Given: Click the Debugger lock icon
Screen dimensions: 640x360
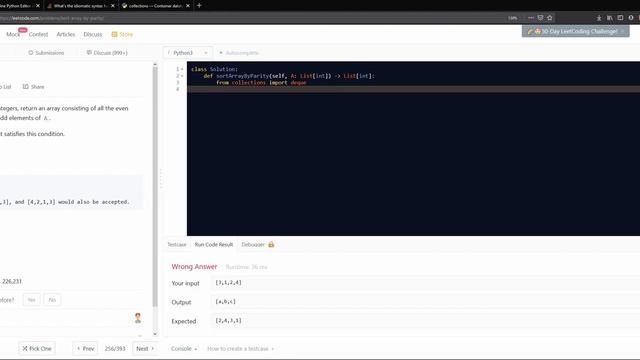Looking at the screenshot, I should 271,244.
